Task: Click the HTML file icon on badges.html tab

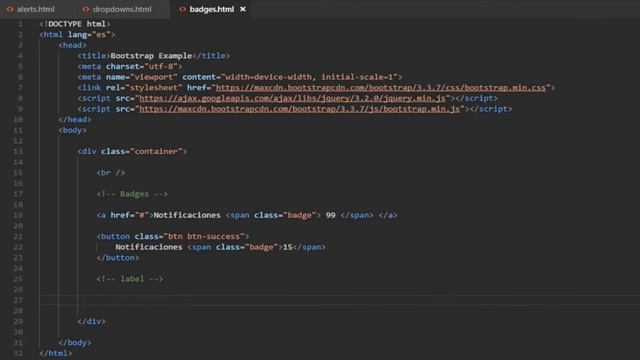Action: pos(182,9)
